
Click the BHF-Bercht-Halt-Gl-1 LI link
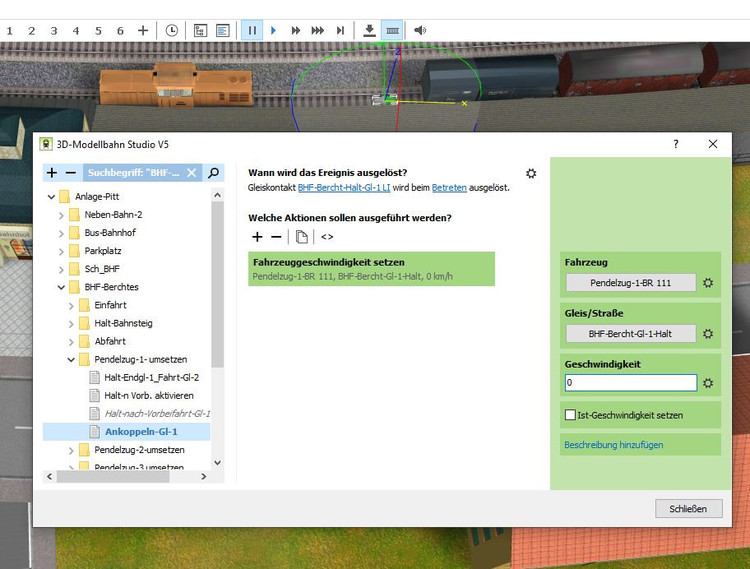click(343, 188)
